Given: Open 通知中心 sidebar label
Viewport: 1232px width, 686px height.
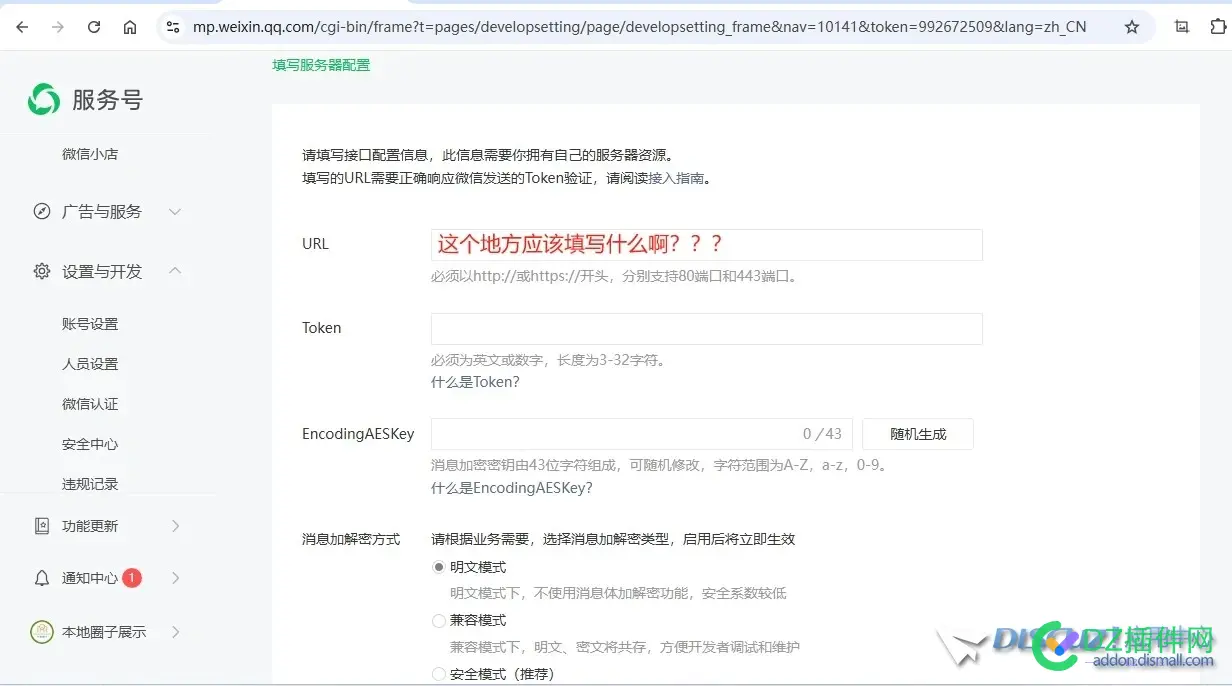Looking at the screenshot, I should (x=90, y=578).
